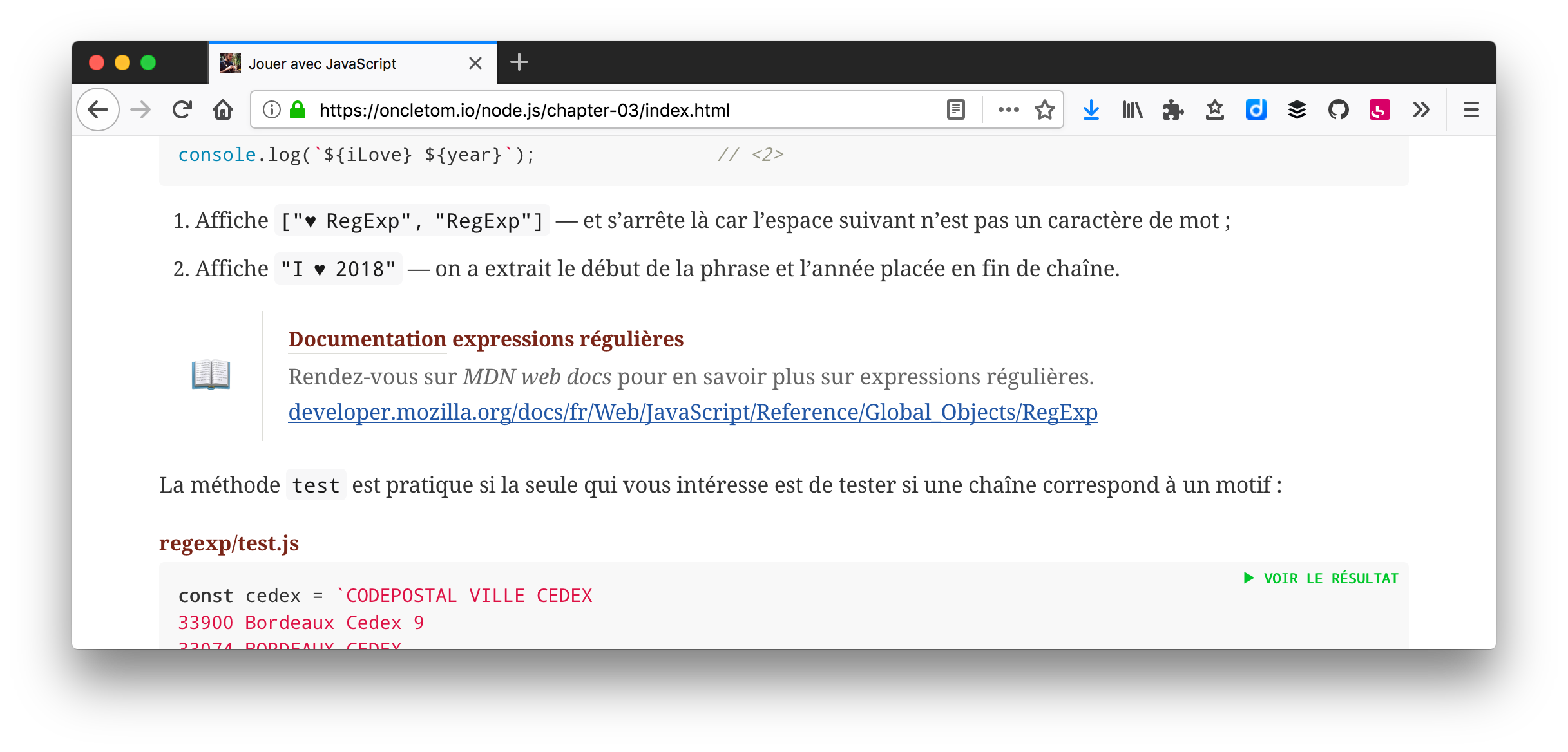The width and height of the screenshot is (1568, 752).
Task: Open the Library bookshelf icon
Action: pos(1133,110)
